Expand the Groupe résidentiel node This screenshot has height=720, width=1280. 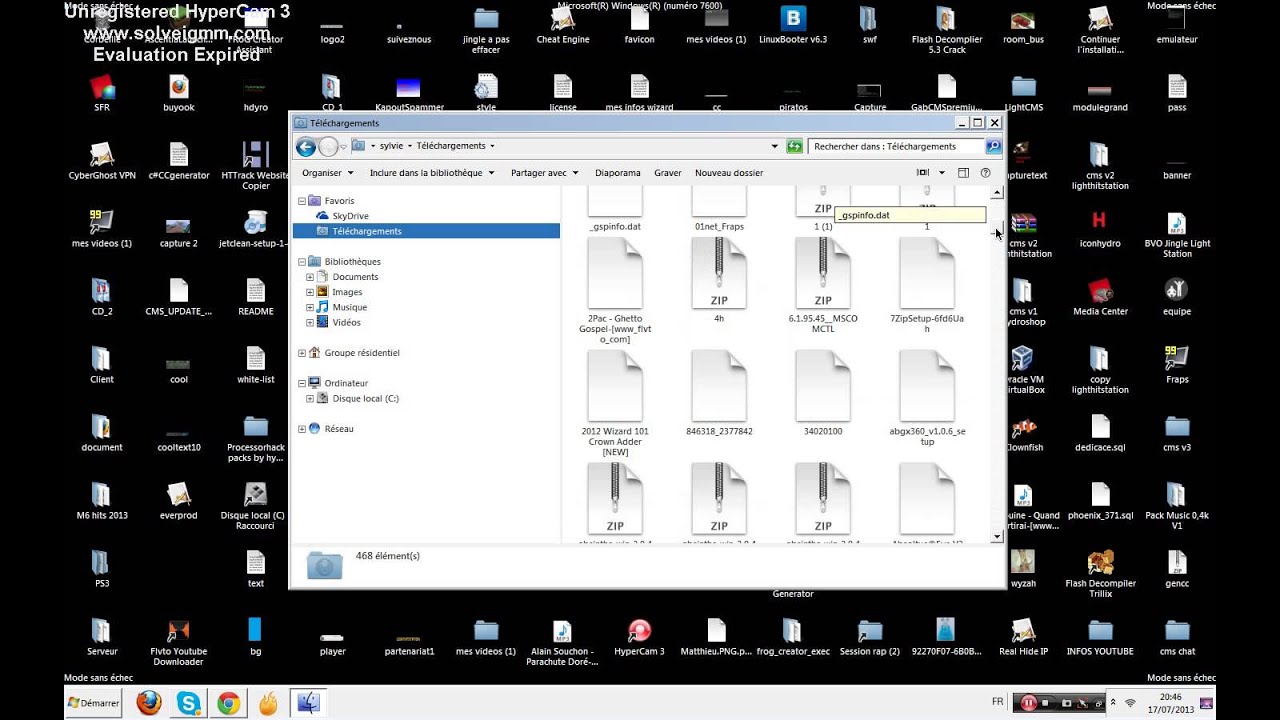[302, 353]
